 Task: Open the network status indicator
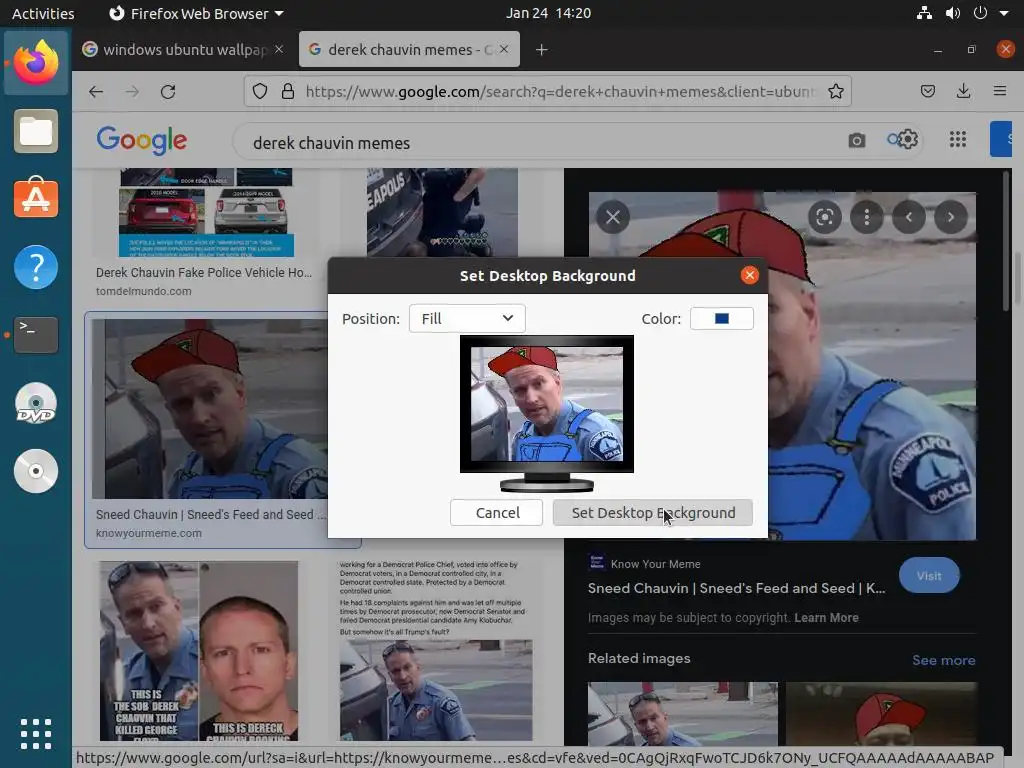click(x=924, y=13)
